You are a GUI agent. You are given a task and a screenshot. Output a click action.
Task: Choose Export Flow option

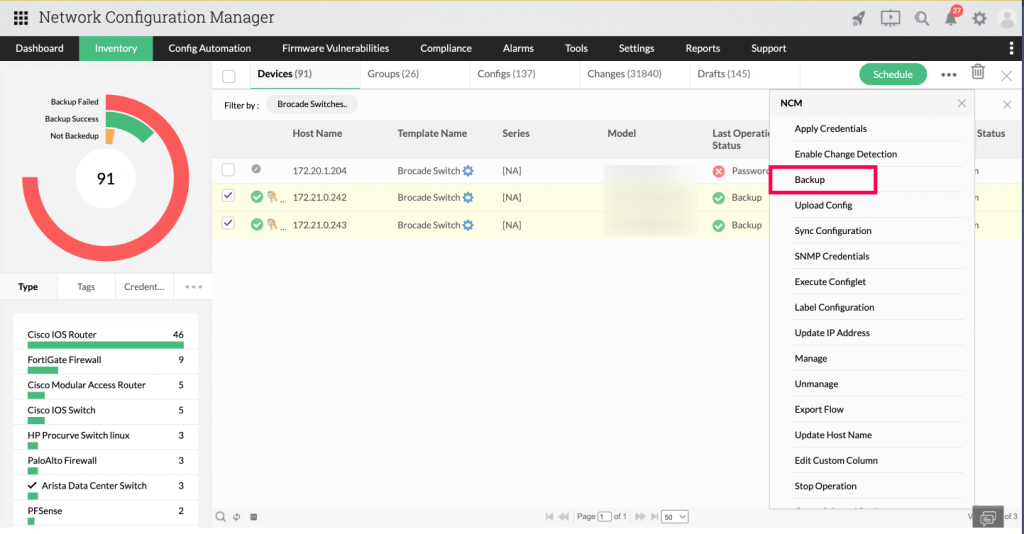[819, 409]
